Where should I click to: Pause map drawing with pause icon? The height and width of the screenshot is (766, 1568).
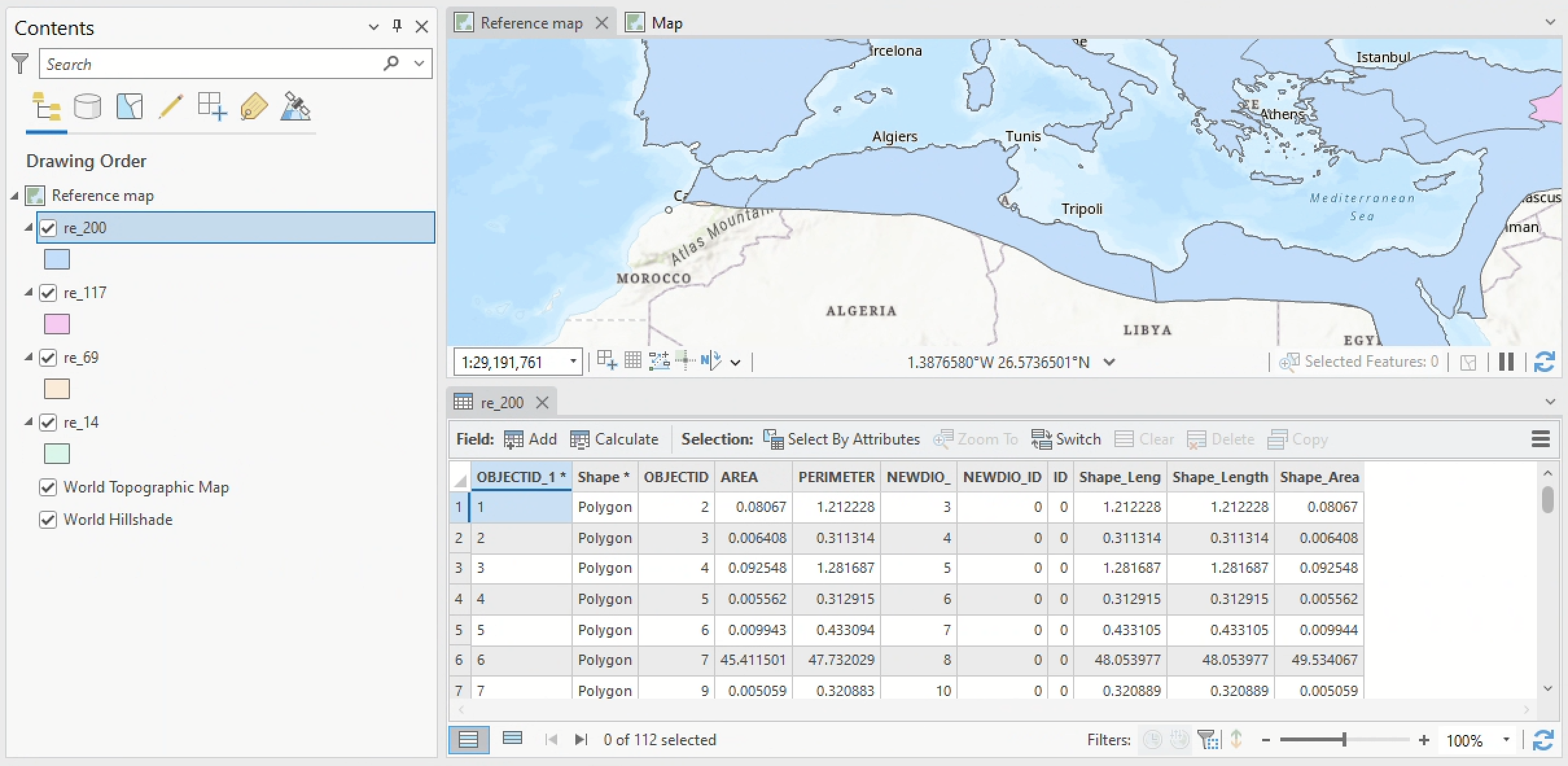[x=1506, y=362]
